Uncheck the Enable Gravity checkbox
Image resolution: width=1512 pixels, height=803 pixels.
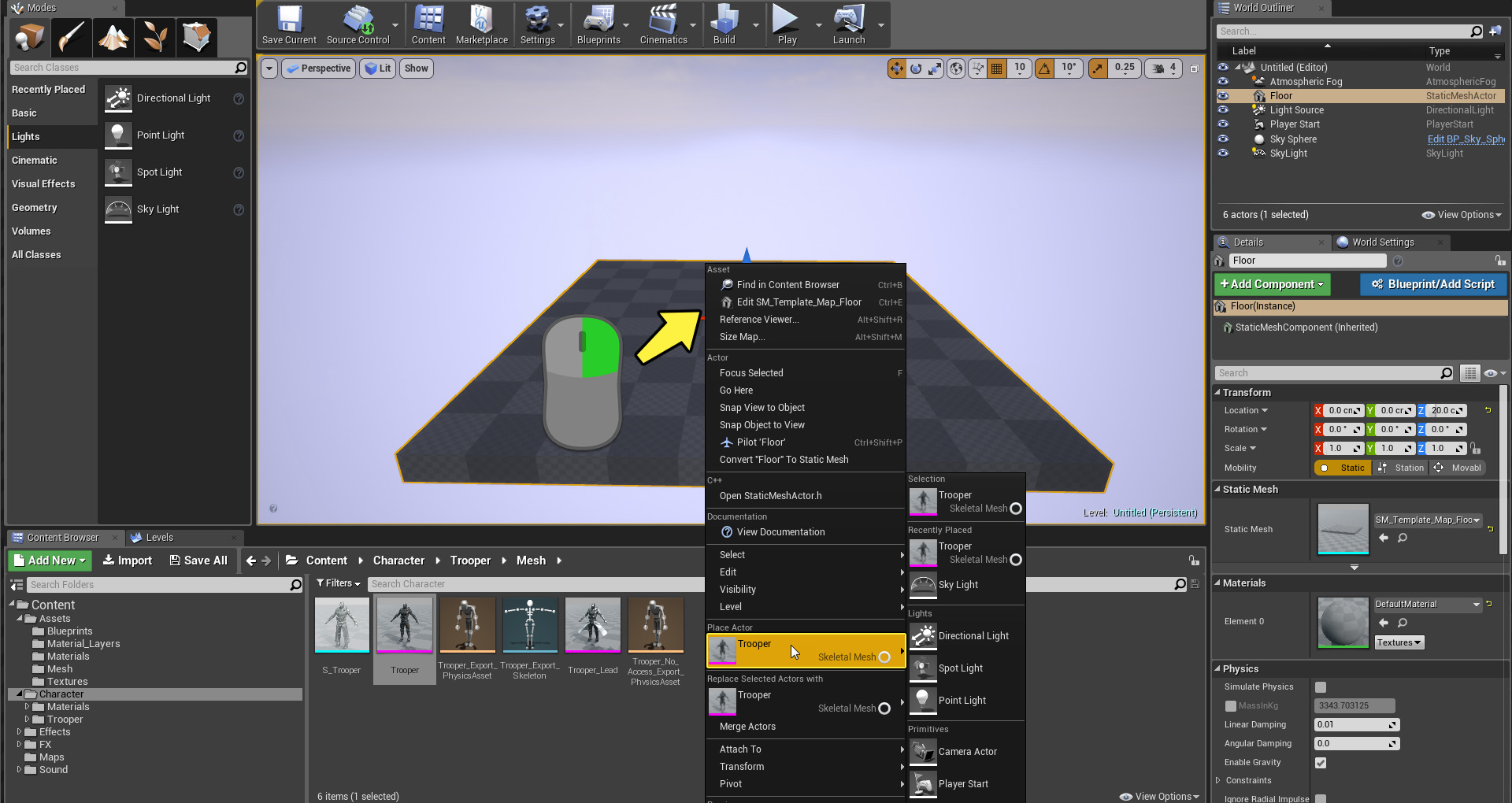click(x=1321, y=763)
